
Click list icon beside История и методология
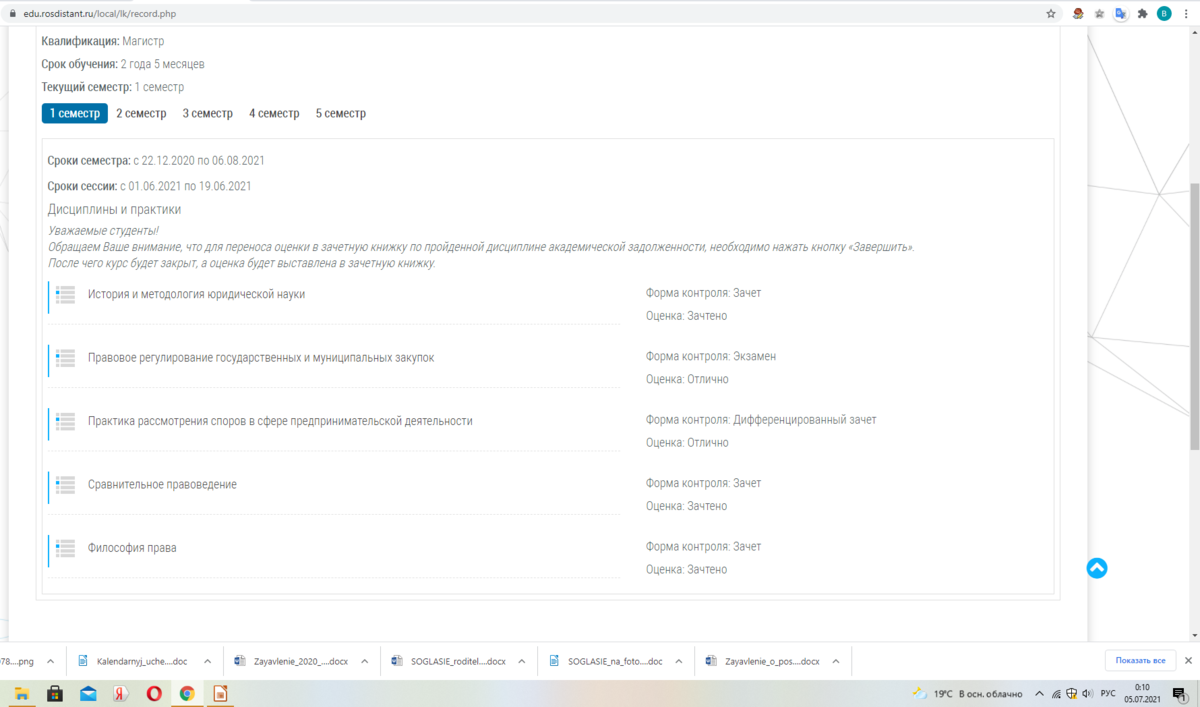coord(66,295)
